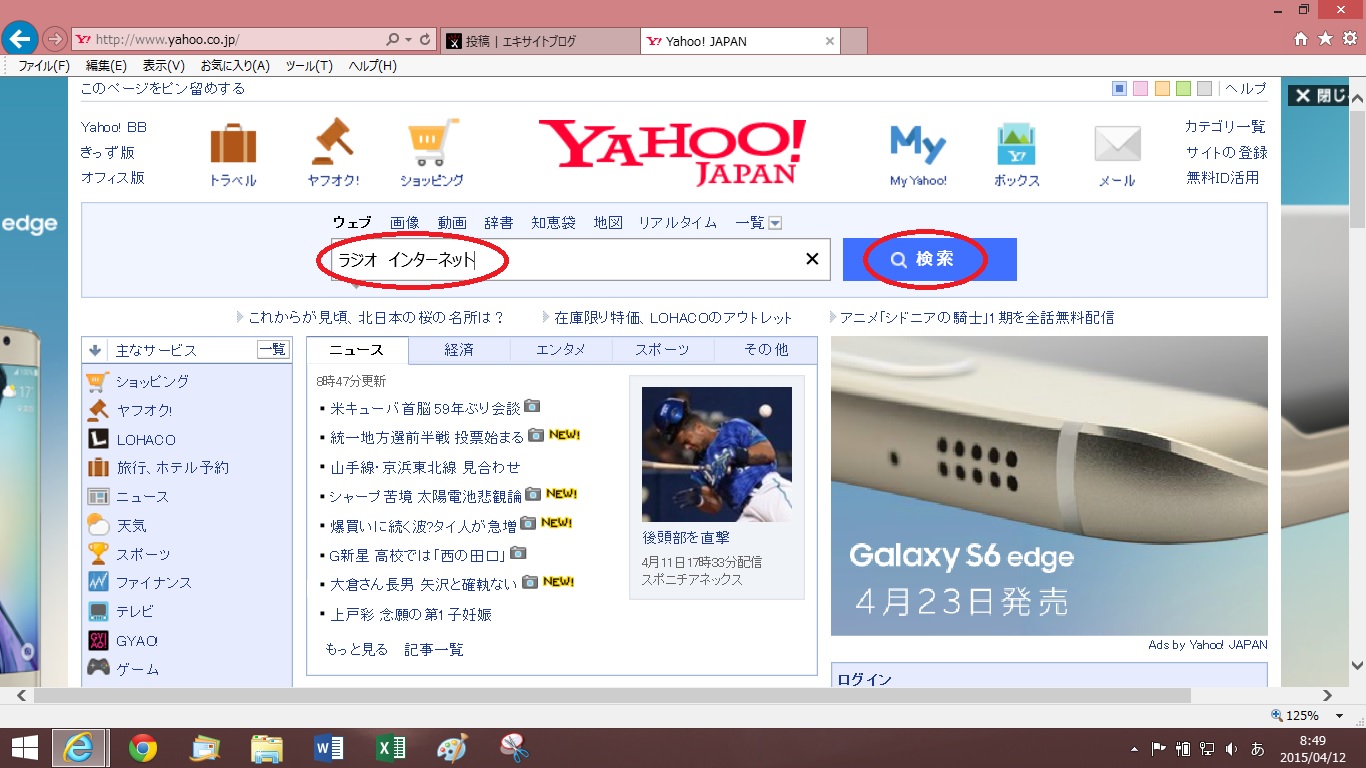1366x768 pixels.
Task: Click the 一覧 button in services header
Action: pos(273,350)
